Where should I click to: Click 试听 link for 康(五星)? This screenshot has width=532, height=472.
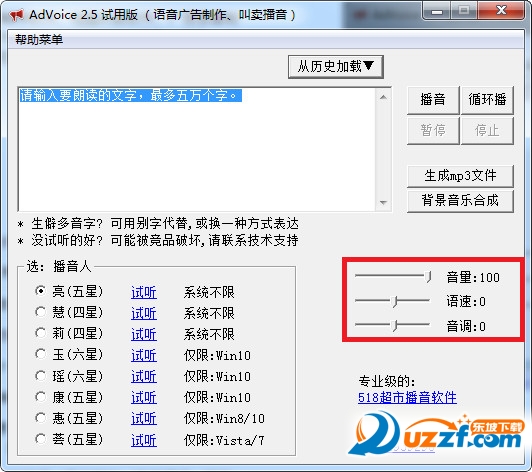click(144, 398)
